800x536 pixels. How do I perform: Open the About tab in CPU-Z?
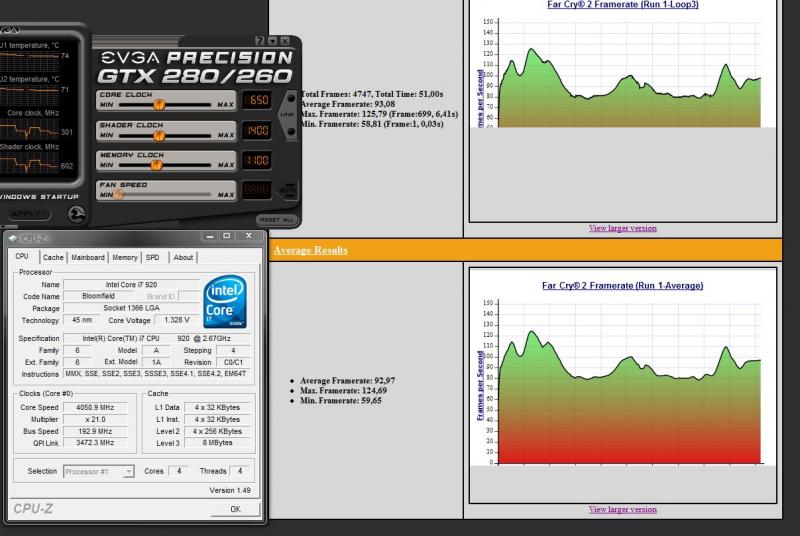click(183, 258)
